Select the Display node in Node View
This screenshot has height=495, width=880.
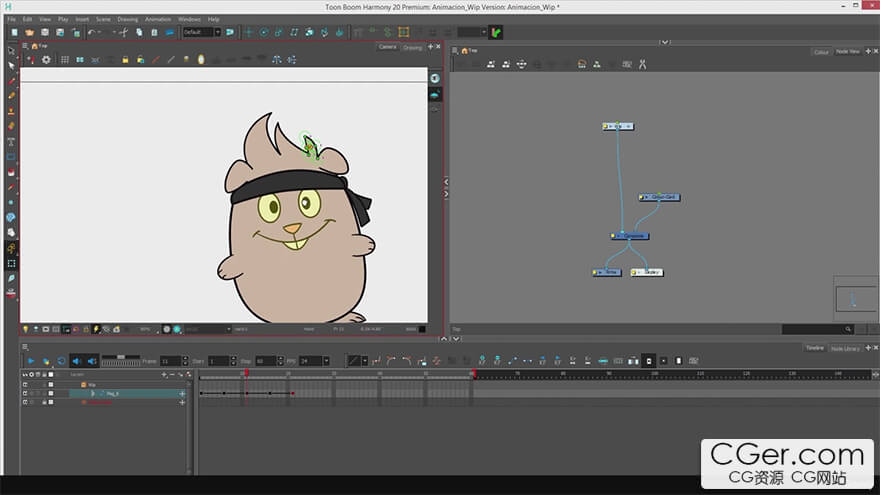click(647, 272)
